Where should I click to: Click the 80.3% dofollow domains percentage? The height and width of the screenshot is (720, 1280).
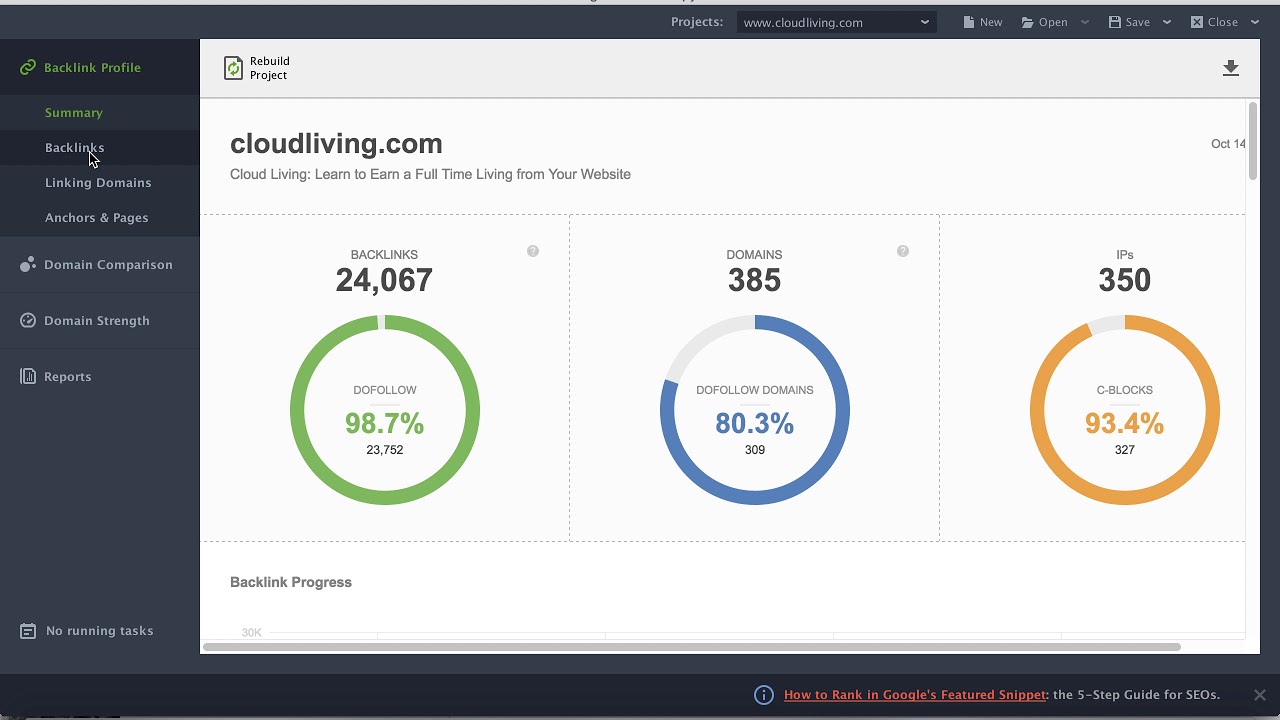tap(754, 424)
